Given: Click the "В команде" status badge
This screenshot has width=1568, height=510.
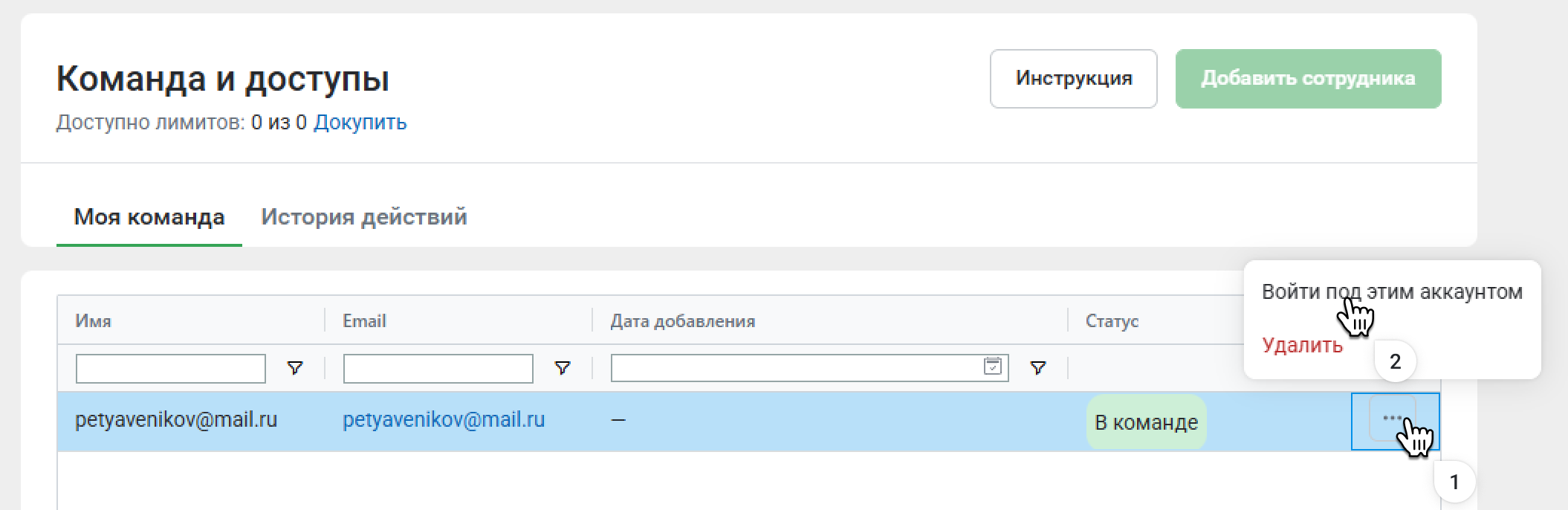Looking at the screenshot, I should click(1146, 422).
